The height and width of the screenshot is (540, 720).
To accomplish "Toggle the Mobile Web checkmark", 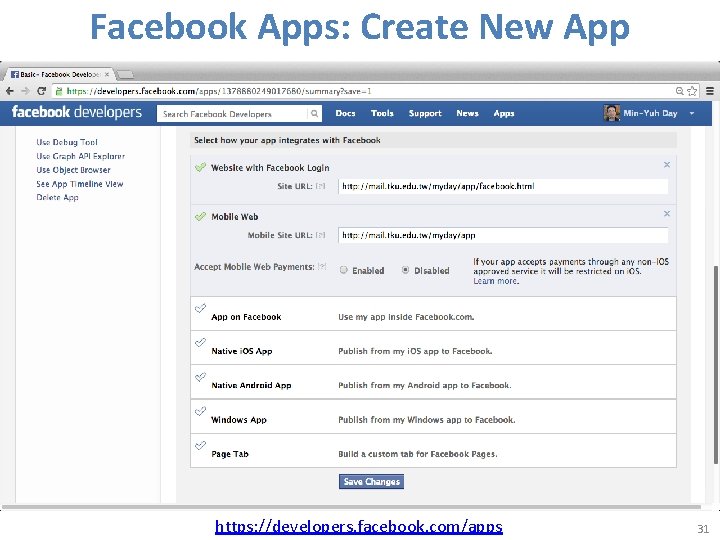I will (x=200, y=216).
